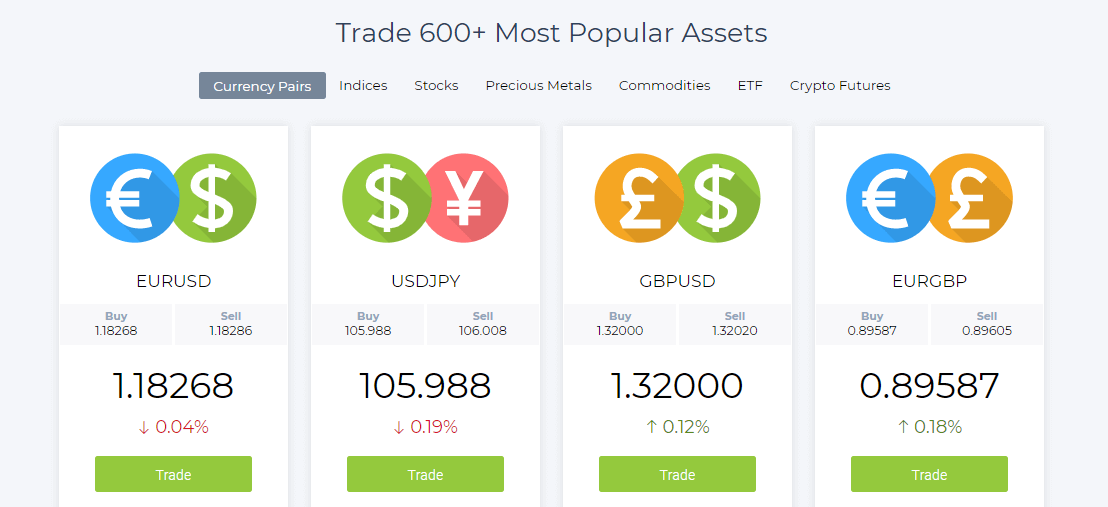
Task: Click the red Yen icon on USDJPY card
Action: click(465, 198)
